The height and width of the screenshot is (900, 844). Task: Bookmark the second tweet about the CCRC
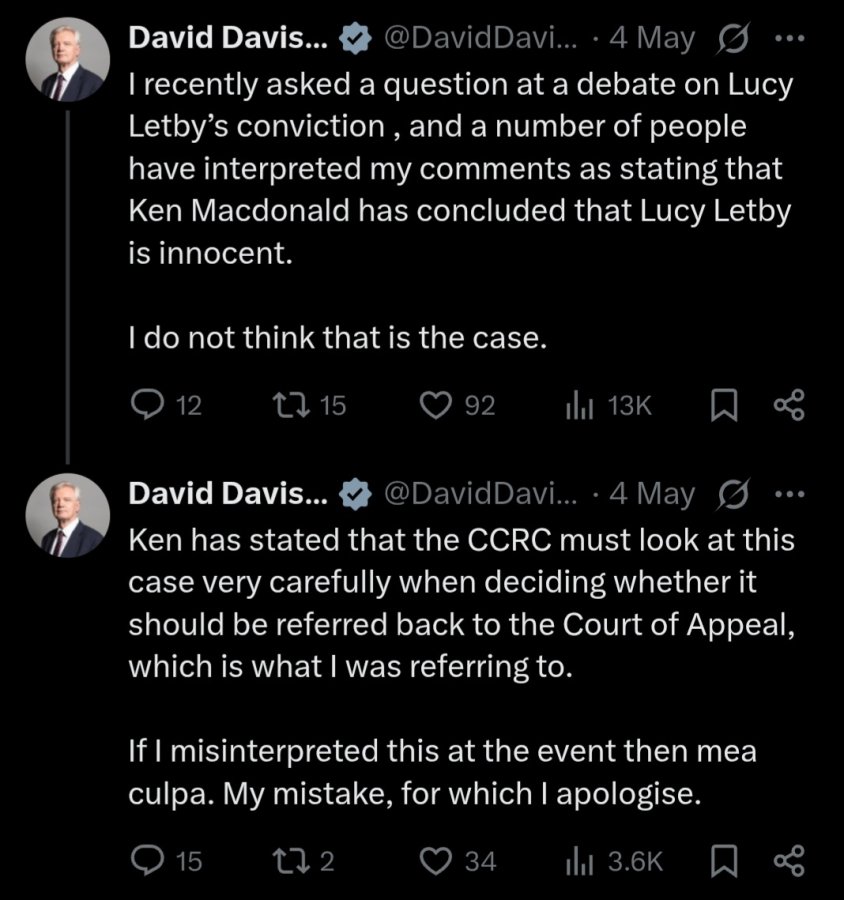[723, 861]
